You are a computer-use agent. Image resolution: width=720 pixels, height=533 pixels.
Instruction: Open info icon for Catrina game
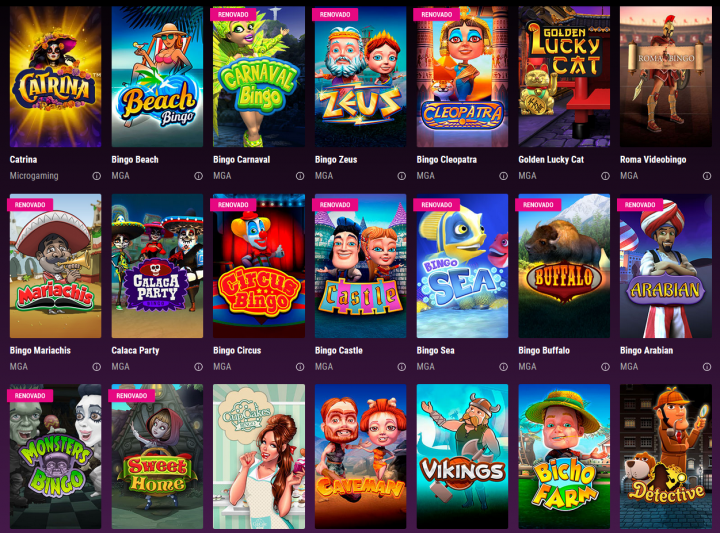(x=96, y=176)
